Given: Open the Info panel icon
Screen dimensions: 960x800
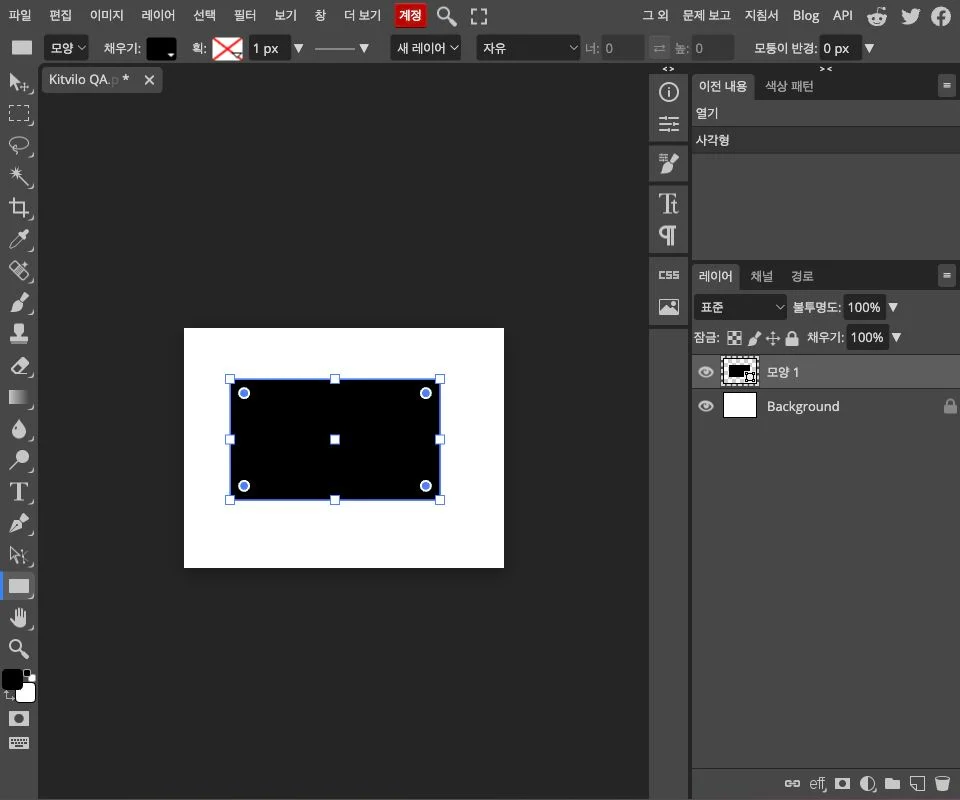Looking at the screenshot, I should pos(669,92).
